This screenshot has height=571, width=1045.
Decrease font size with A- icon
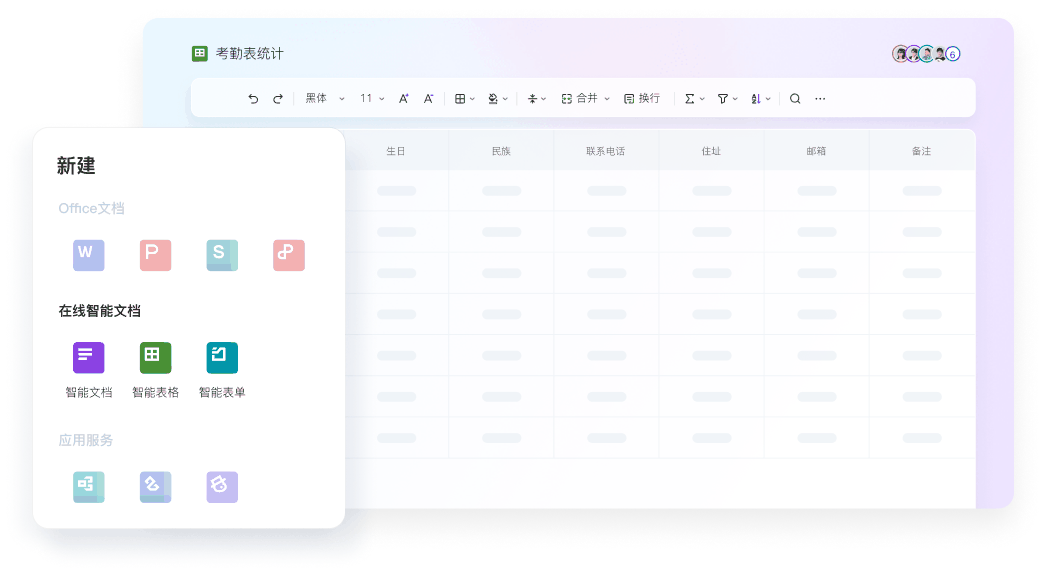point(429,99)
